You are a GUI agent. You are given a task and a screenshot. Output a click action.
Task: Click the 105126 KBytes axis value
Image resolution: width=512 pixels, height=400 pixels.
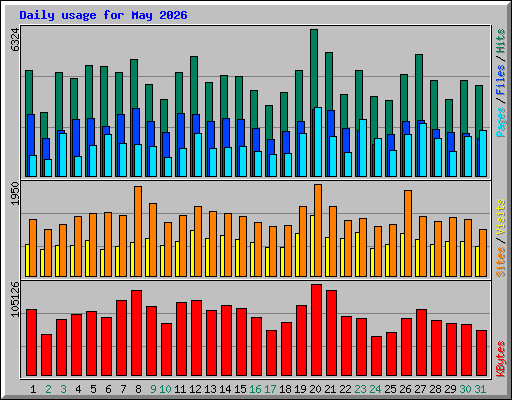(15, 299)
